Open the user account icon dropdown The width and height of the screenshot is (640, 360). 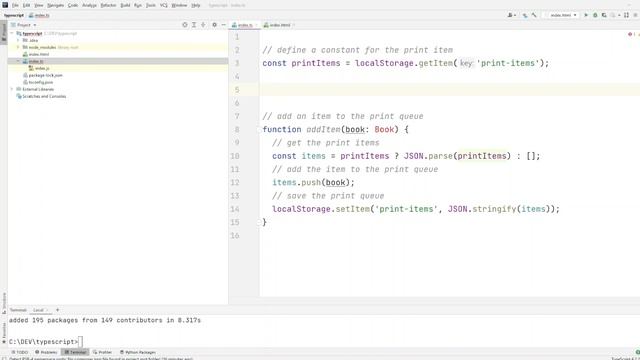pos(511,15)
